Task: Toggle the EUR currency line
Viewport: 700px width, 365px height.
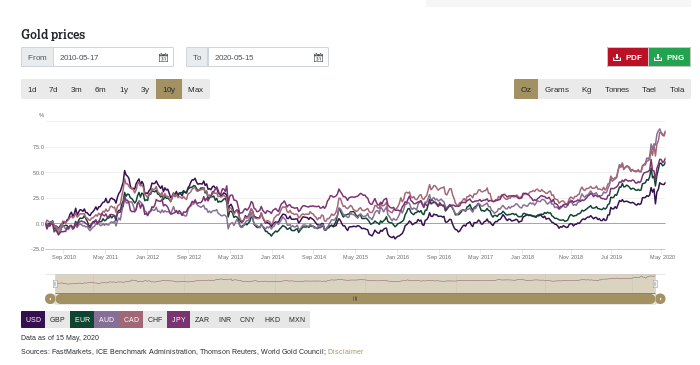Action: click(x=82, y=319)
